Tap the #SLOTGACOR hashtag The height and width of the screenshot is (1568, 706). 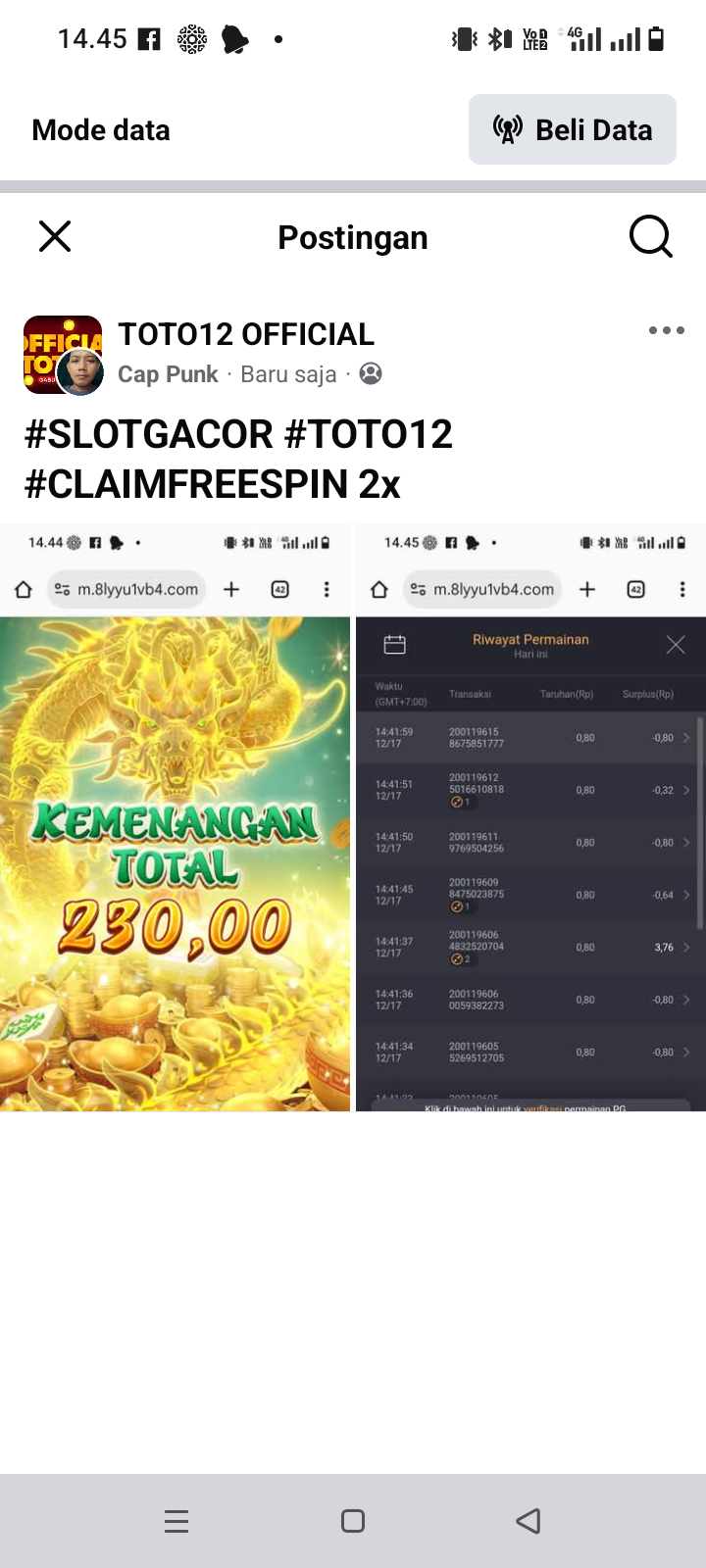149,434
